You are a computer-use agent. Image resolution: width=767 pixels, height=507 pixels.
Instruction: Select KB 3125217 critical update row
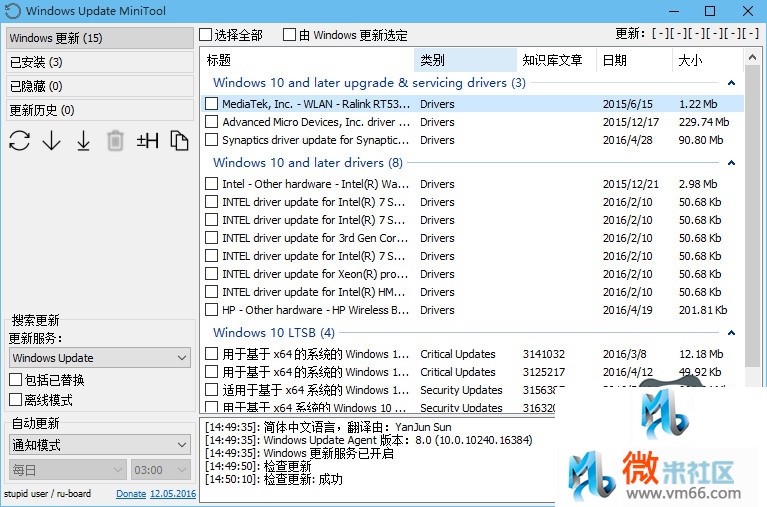click(x=472, y=372)
